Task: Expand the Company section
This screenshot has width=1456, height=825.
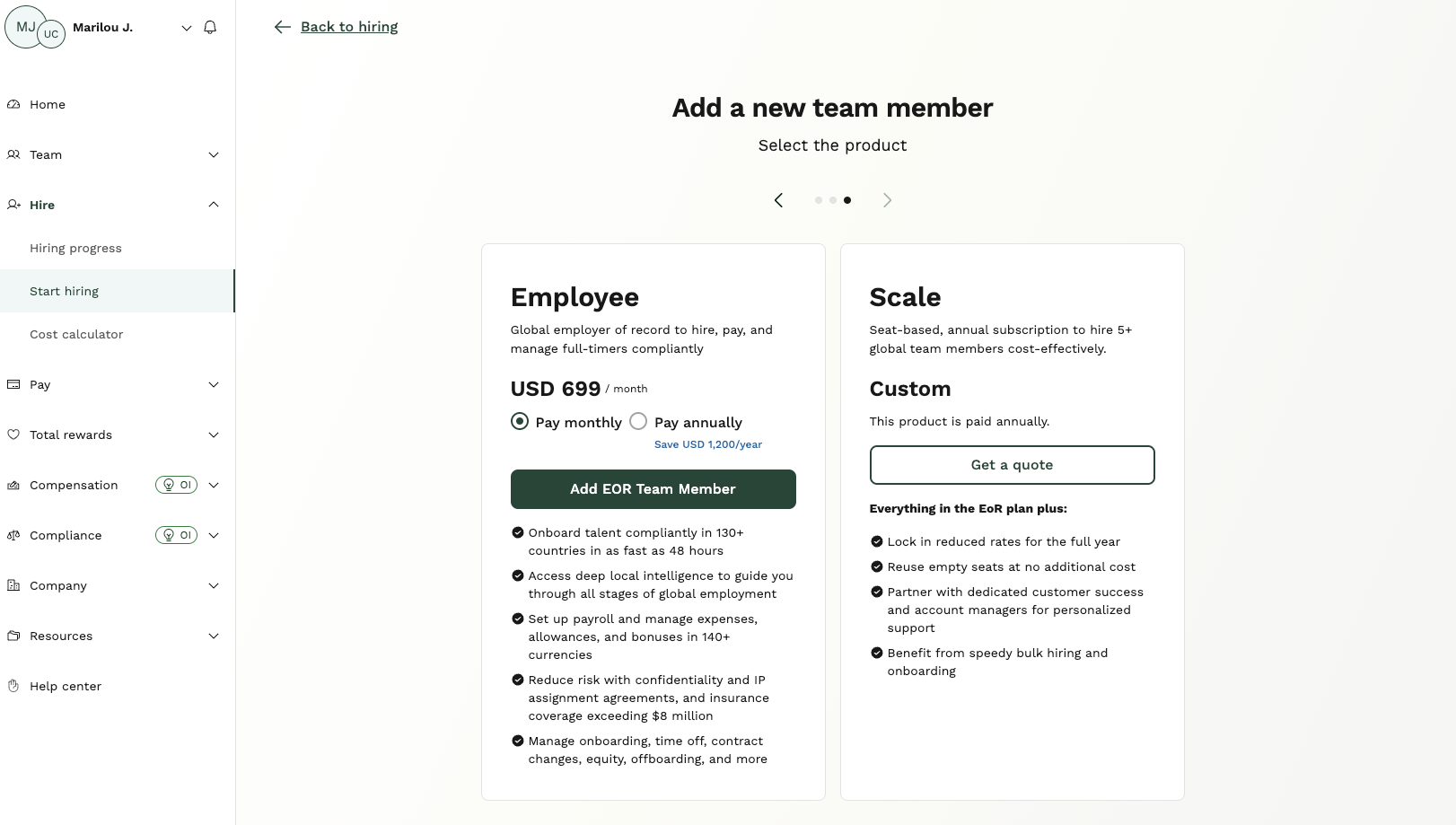Action: (x=213, y=585)
